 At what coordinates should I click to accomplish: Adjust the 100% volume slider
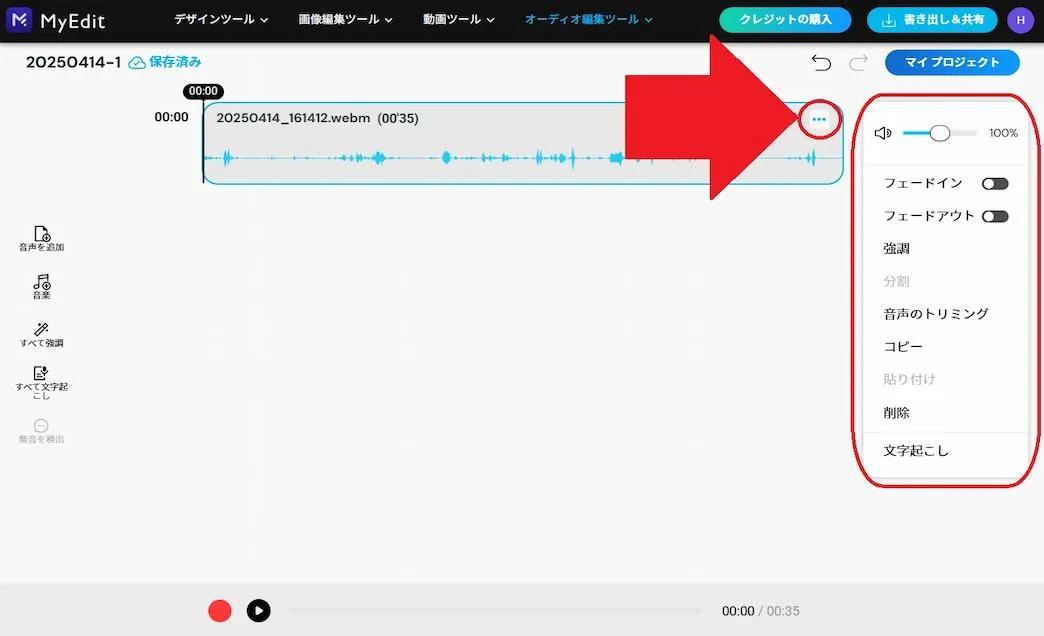tap(940, 132)
